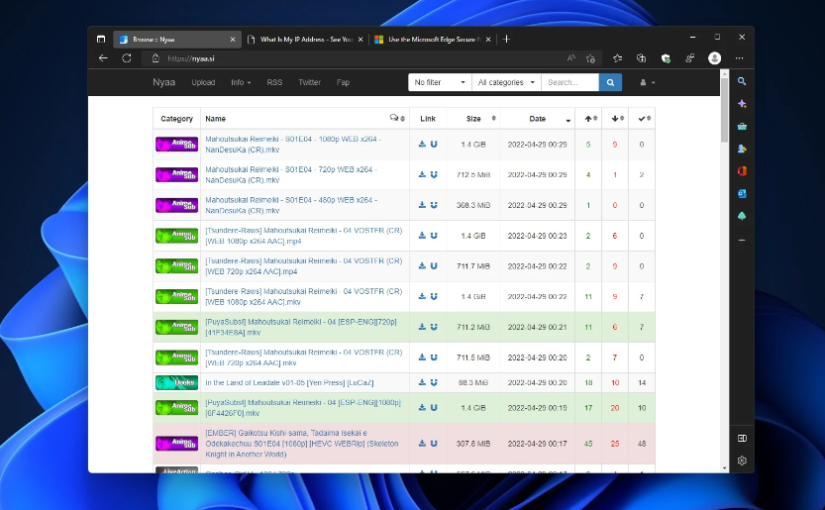Open magnet link for Mahoutsukai Reimeiki S01E04 480p NanDesuKa
Viewport: 825px width, 510px height.
434,205
